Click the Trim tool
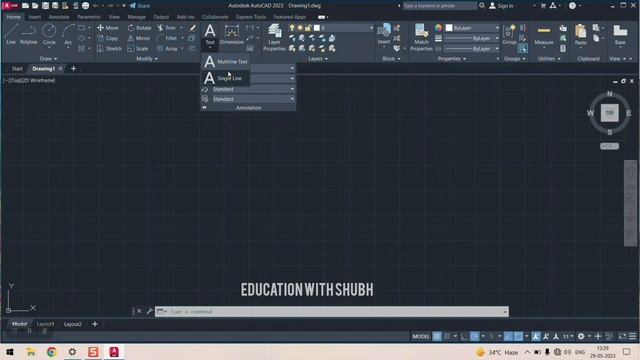Viewport: 640px width, 360px height. tap(167, 28)
